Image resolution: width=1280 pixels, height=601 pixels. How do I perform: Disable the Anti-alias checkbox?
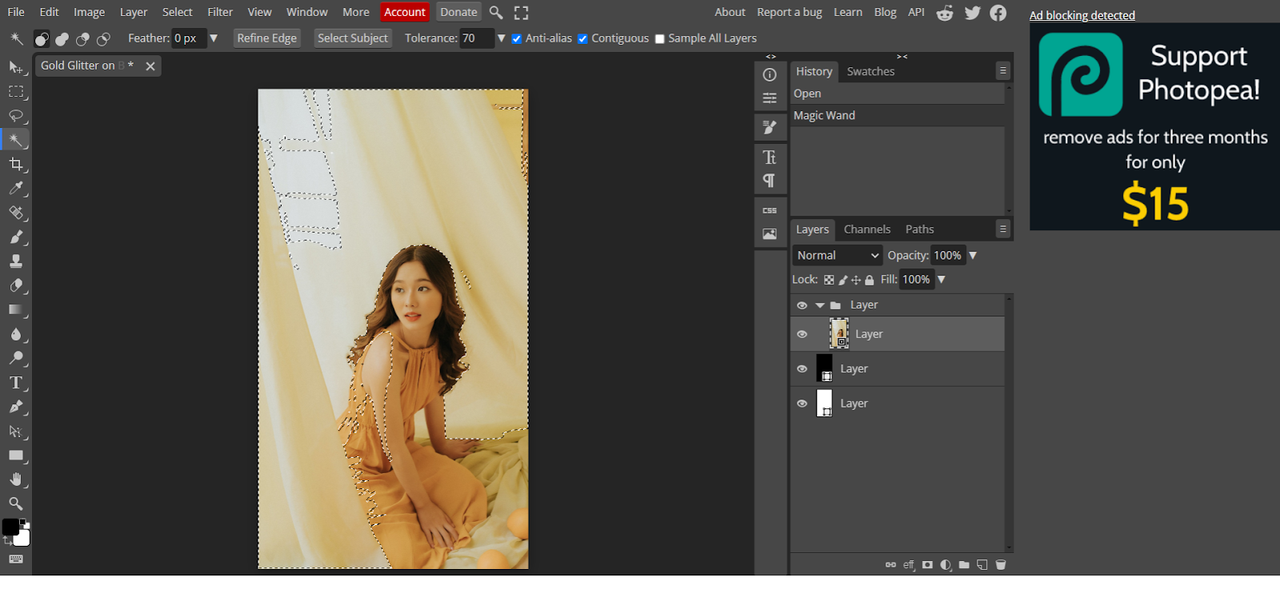(516, 39)
